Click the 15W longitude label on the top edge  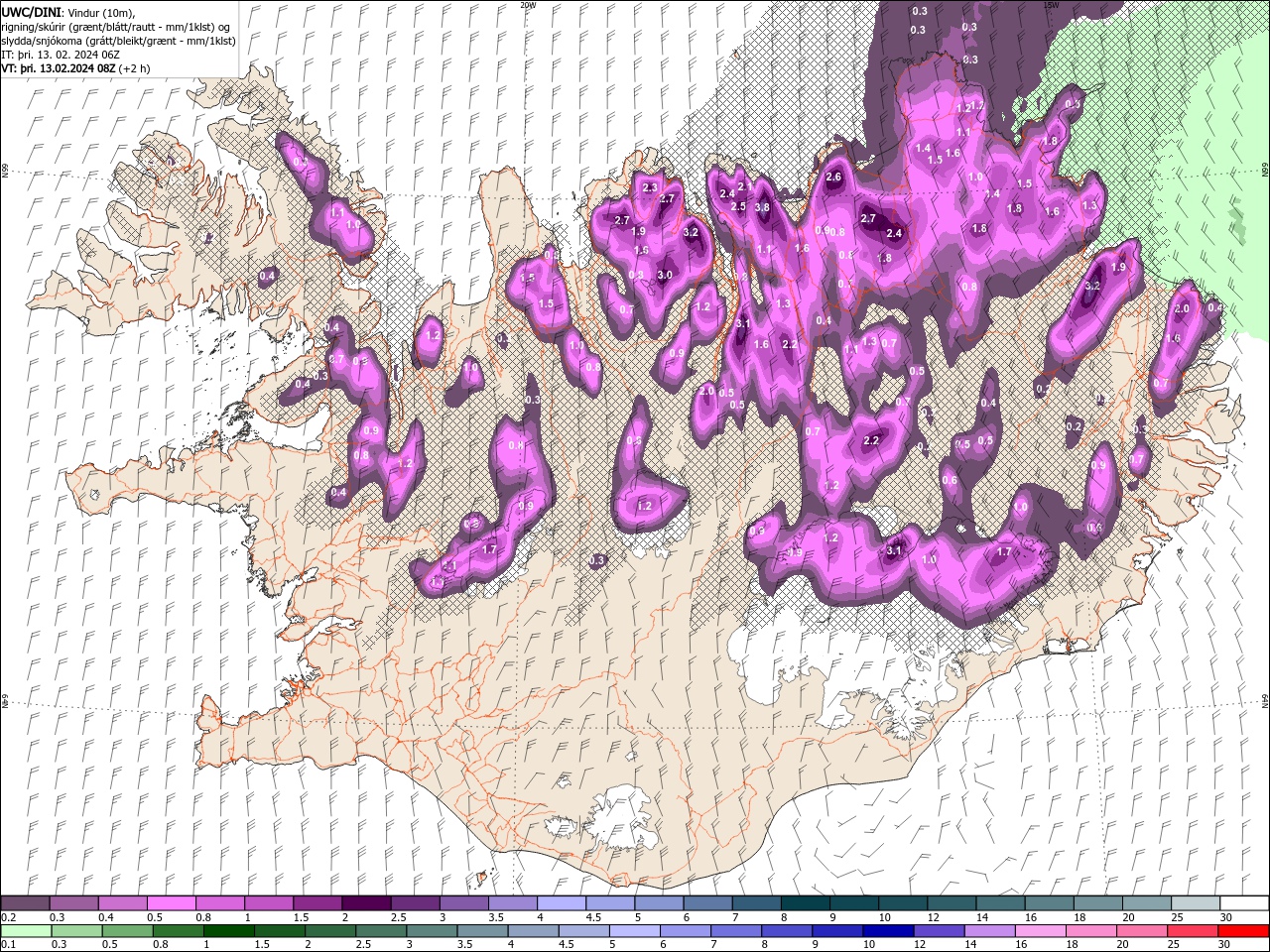[x=1051, y=5]
